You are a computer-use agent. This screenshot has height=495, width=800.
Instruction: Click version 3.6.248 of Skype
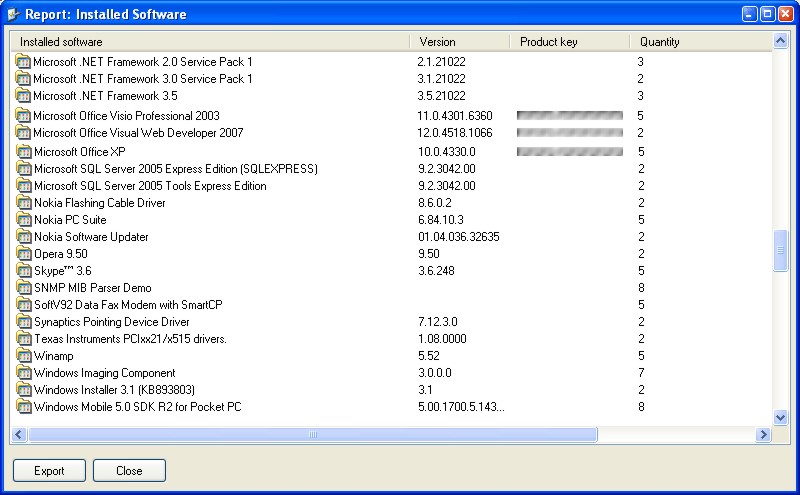pos(436,270)
